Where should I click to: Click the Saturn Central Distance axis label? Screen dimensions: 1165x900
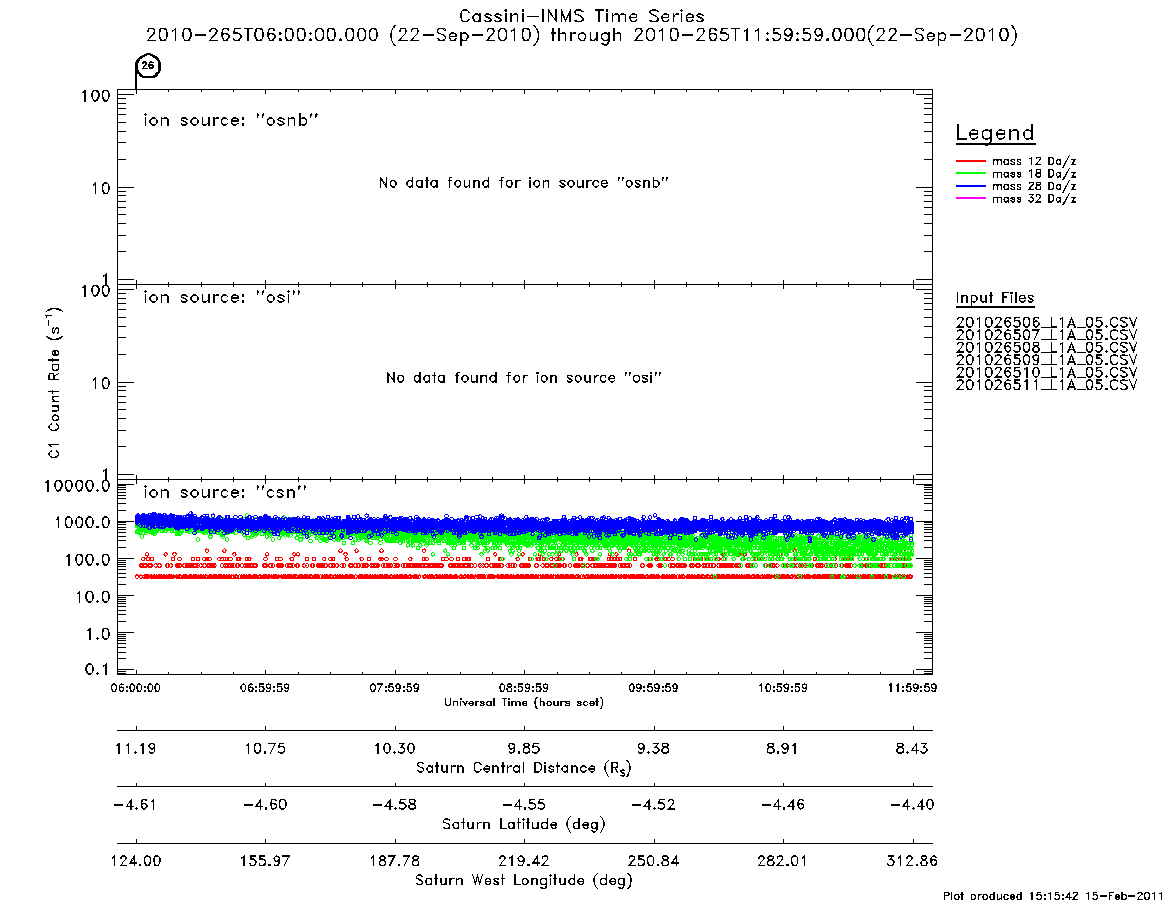[x=524, y=768]
